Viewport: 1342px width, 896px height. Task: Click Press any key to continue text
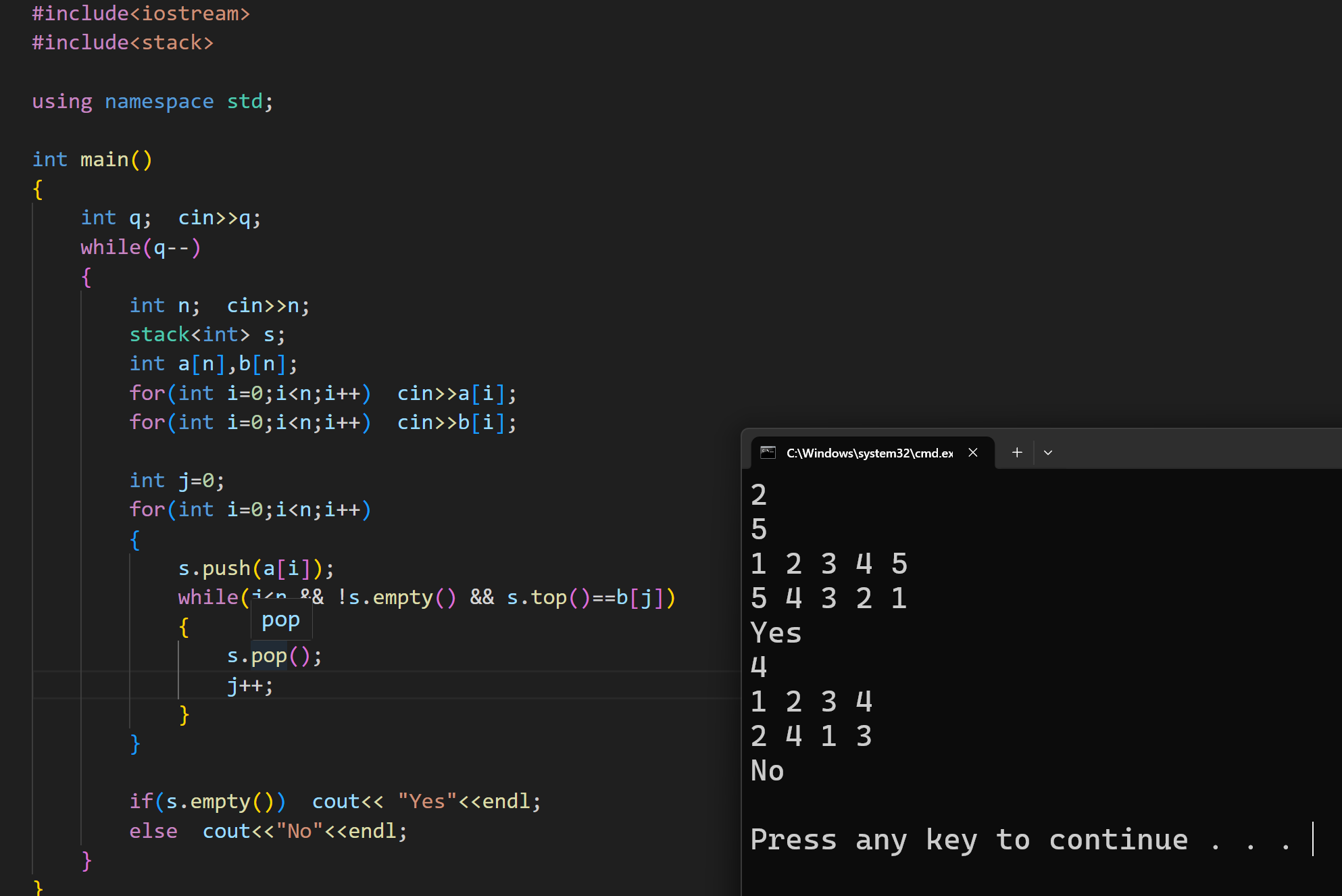(x=968, y=840)
